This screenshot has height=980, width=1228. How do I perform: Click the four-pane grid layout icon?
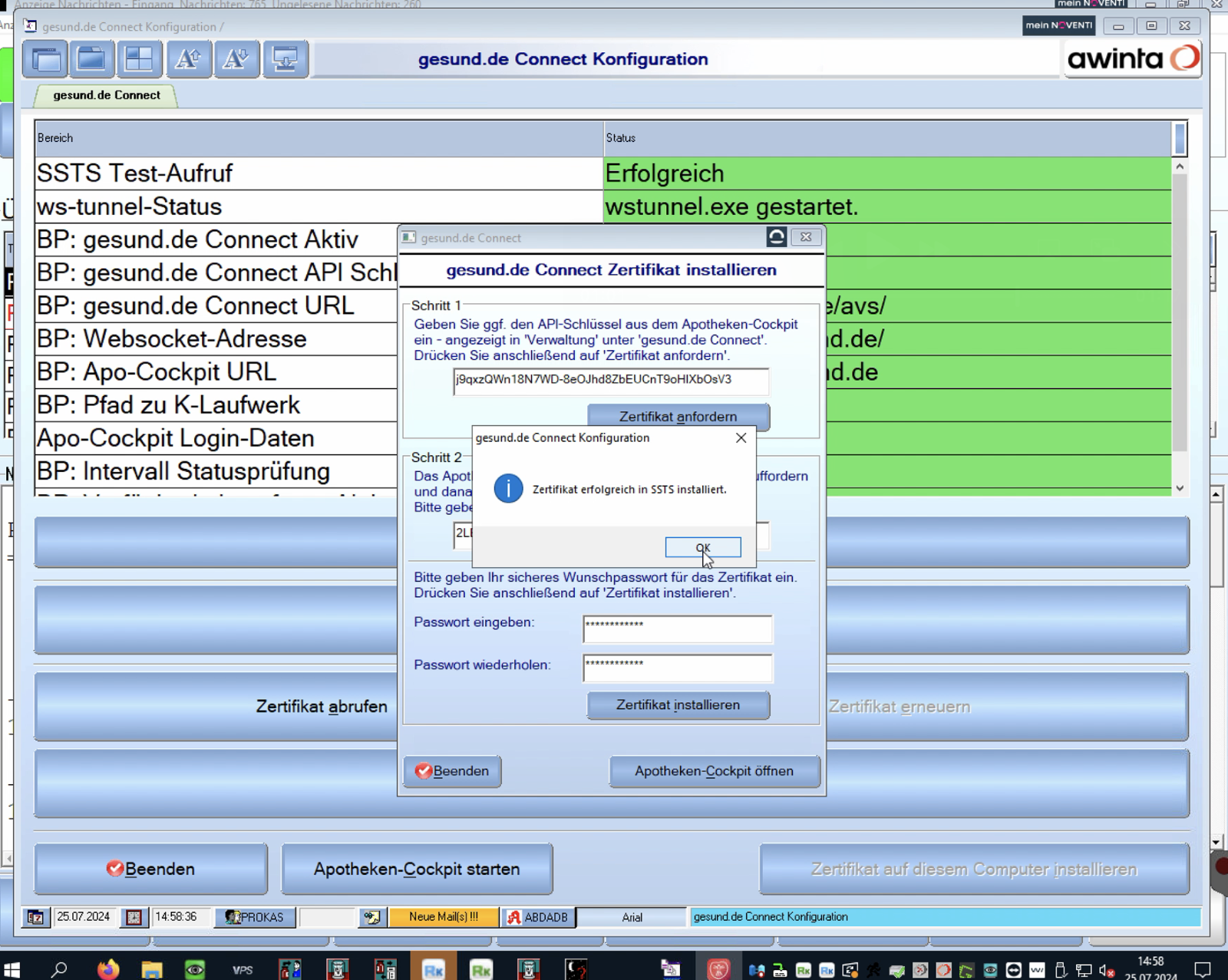tap(139, 59)
